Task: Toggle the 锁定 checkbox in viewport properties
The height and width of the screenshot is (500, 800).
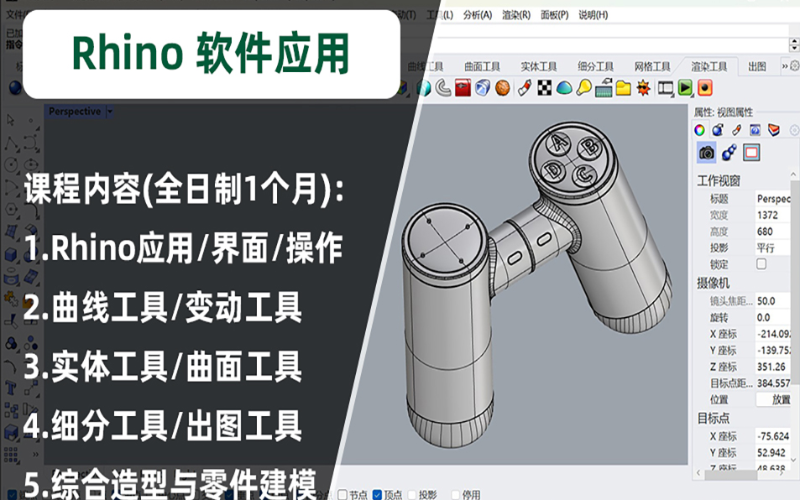Action: (x=762, y=264)
